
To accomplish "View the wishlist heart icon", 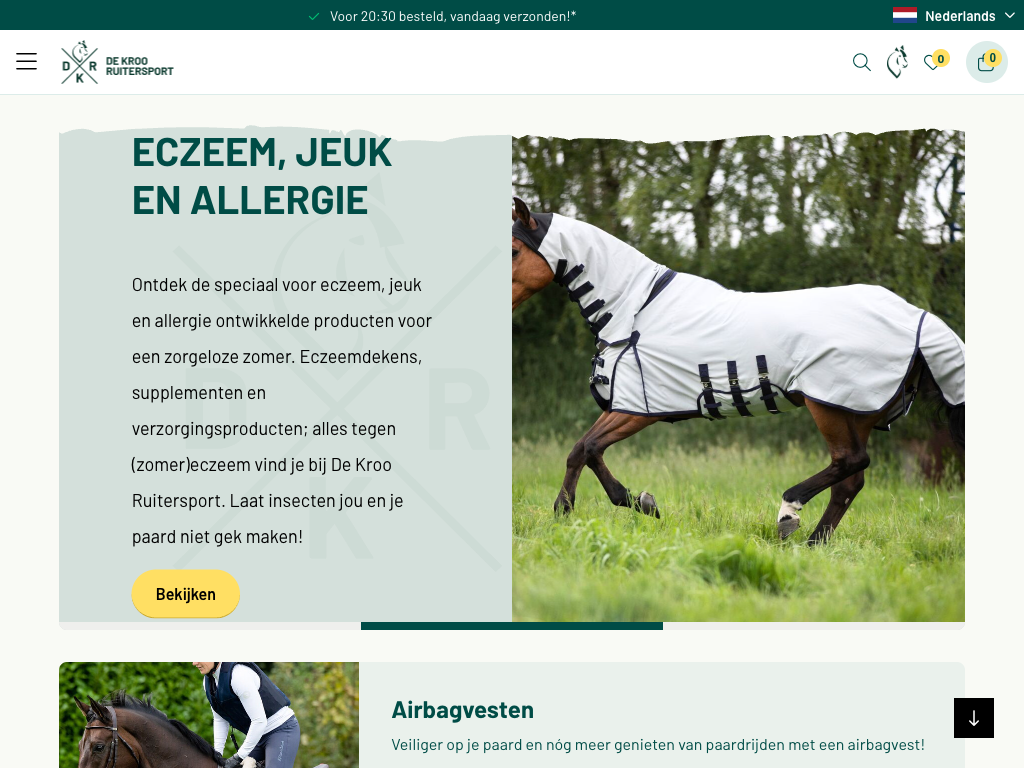I will point(932,63).
